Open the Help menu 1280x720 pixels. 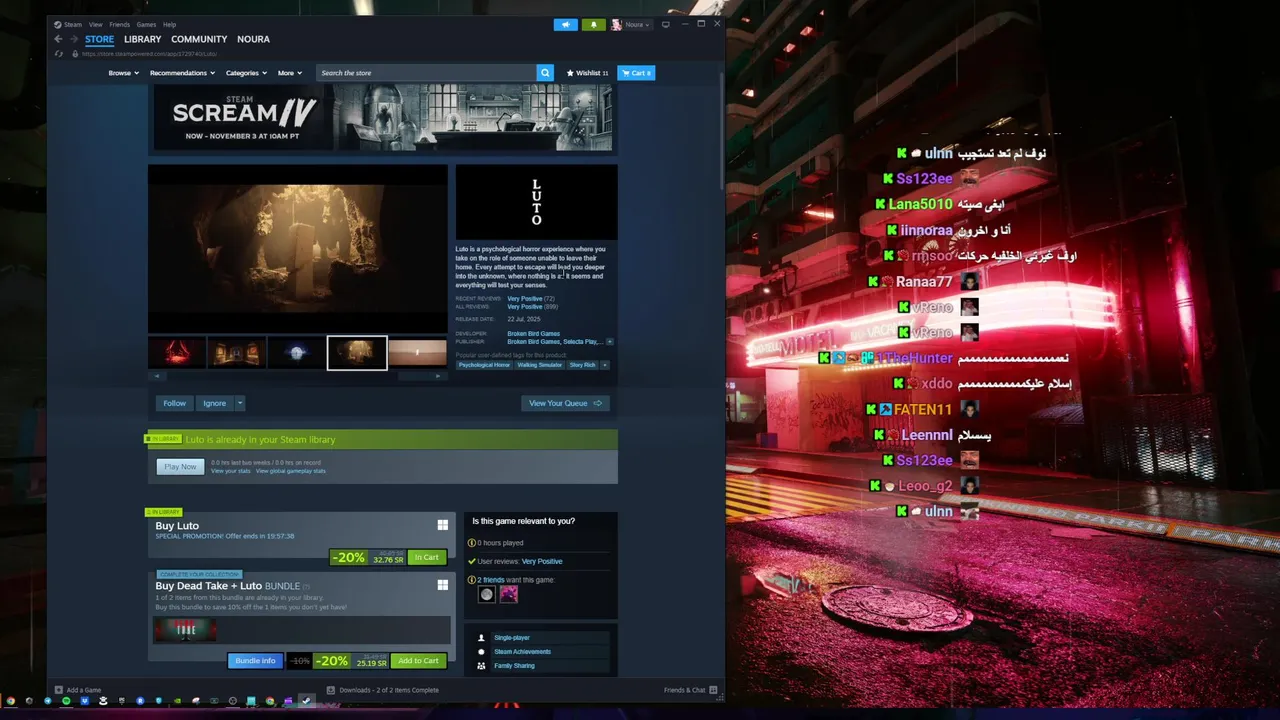click(x=169, y=25)
